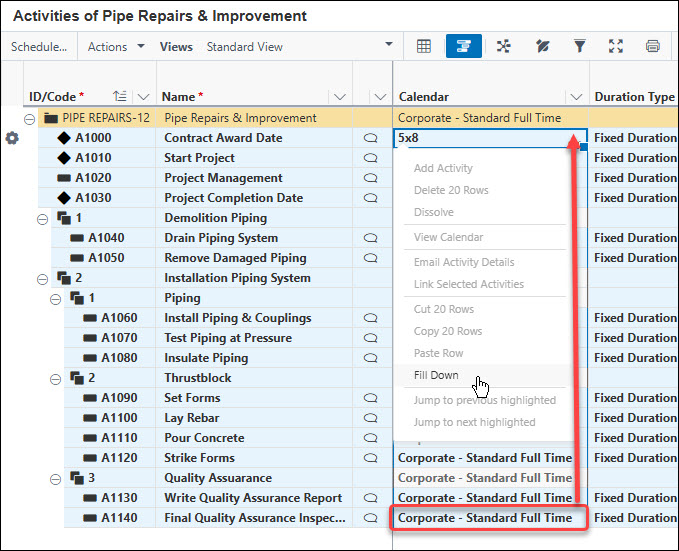Click the ID/Code sort order icon
This screenshot has height=551, width=679.
tap(120, 97)
